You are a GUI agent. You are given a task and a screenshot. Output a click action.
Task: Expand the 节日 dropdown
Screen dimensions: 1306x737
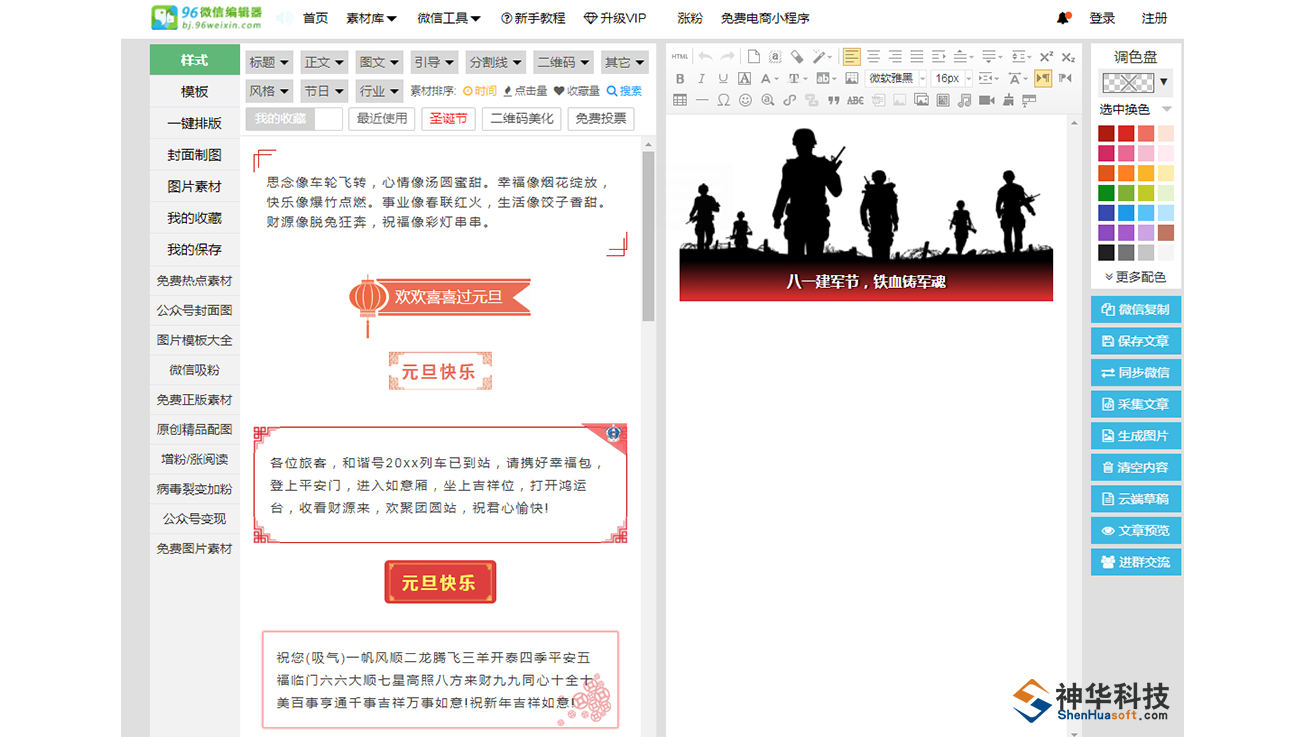[324, 91]
